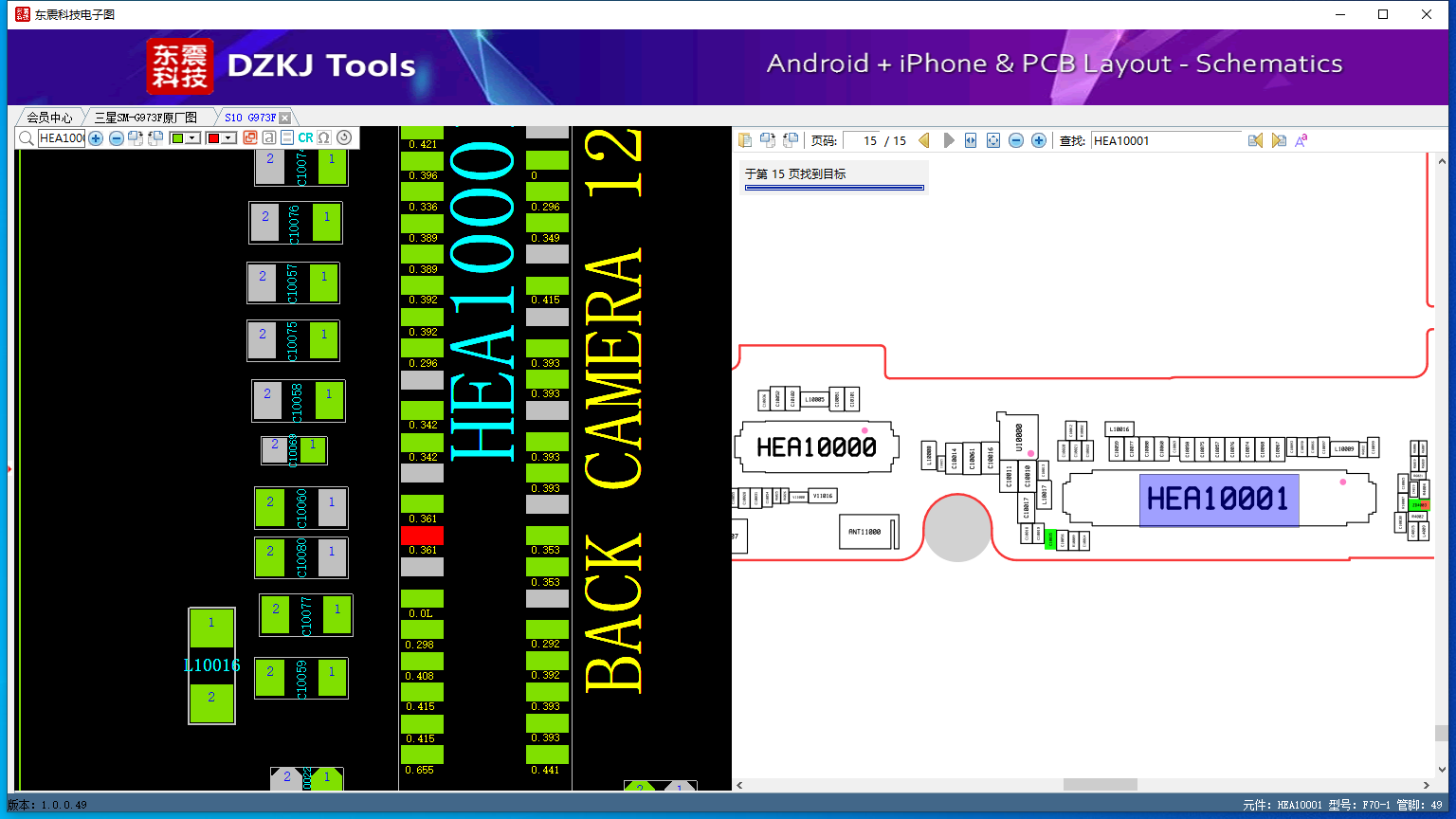The image size is (1456, 819).
Task: Click the circular rotate view icon
Action: point(344,137)
